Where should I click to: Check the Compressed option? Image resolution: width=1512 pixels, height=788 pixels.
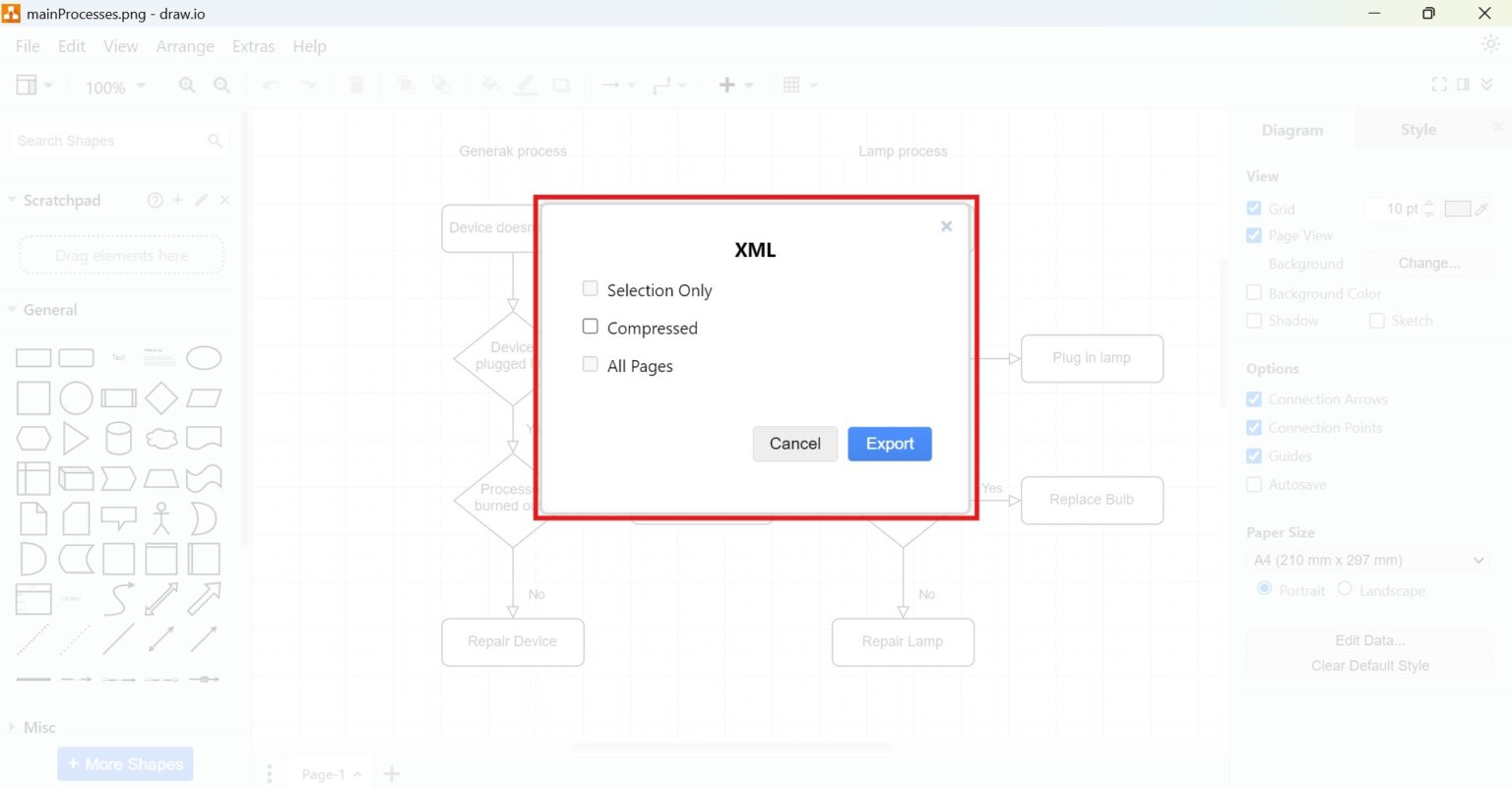pyautogui.click(x=590, y=326)
